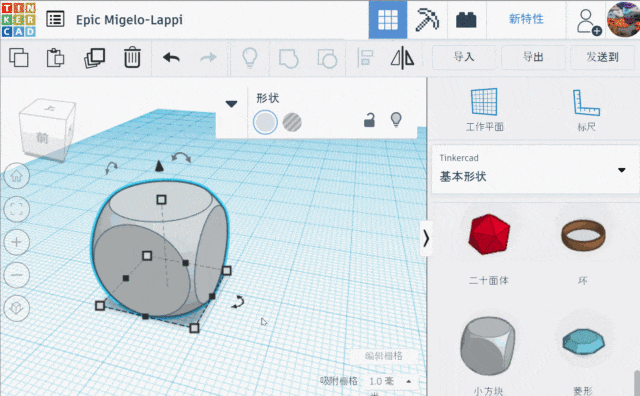The width and height of the screenshot is (640, 396).
Task: Invite a collaborator with add-person icon
Action: point(588,22)
